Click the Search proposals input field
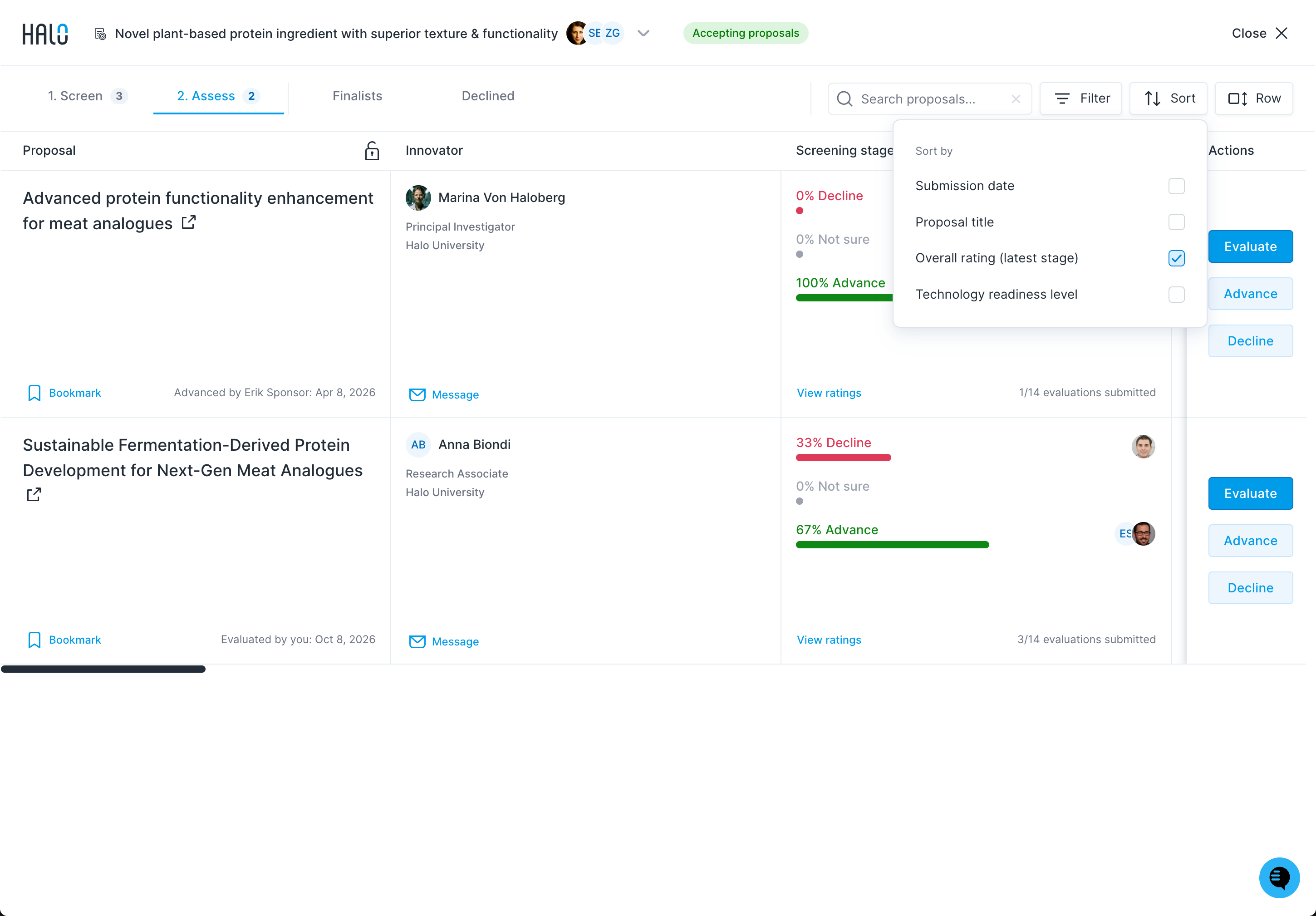Screen dimensions: 1316x916 tap(929, 99)
